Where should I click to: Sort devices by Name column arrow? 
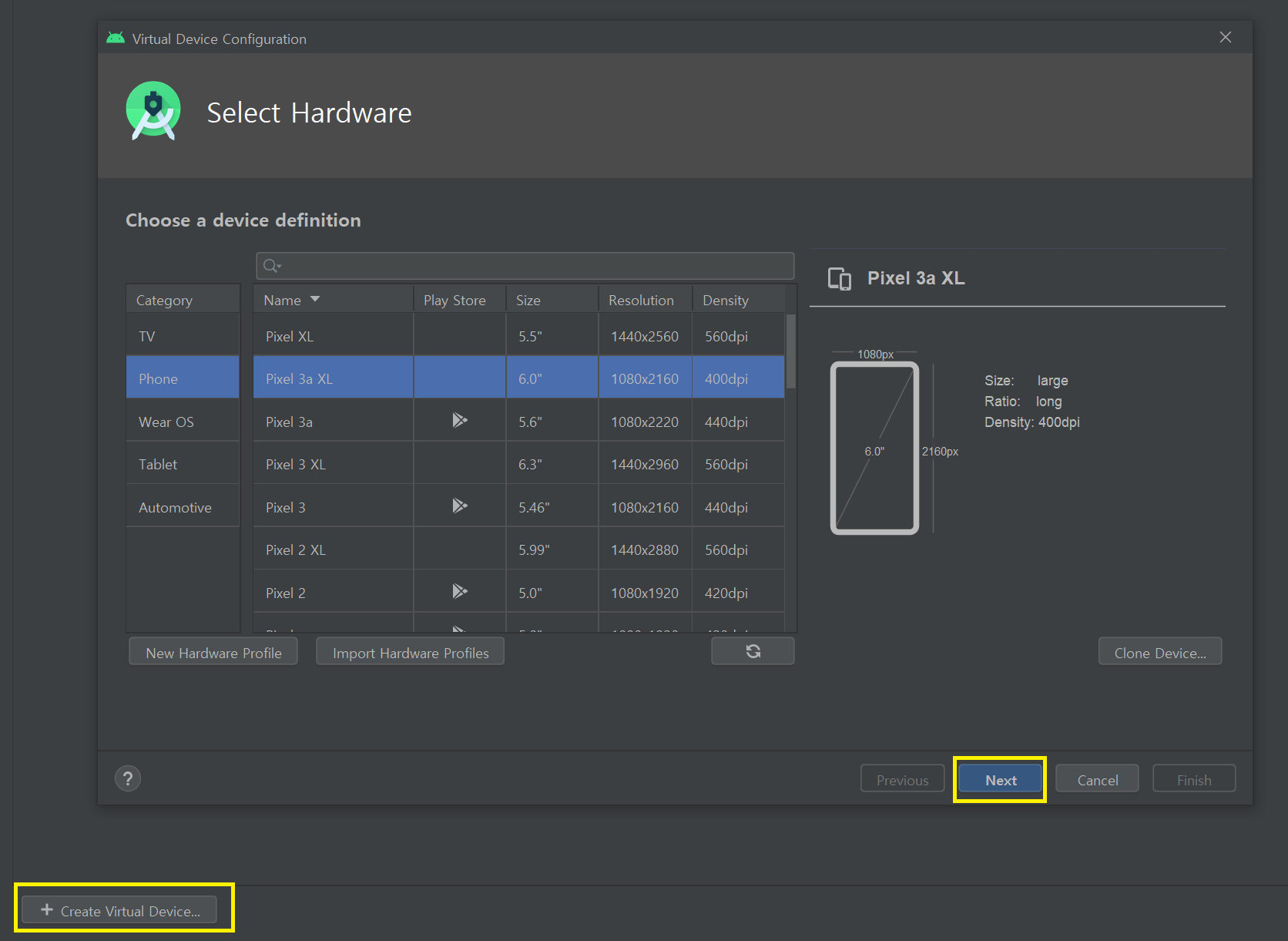click(315, 299)
